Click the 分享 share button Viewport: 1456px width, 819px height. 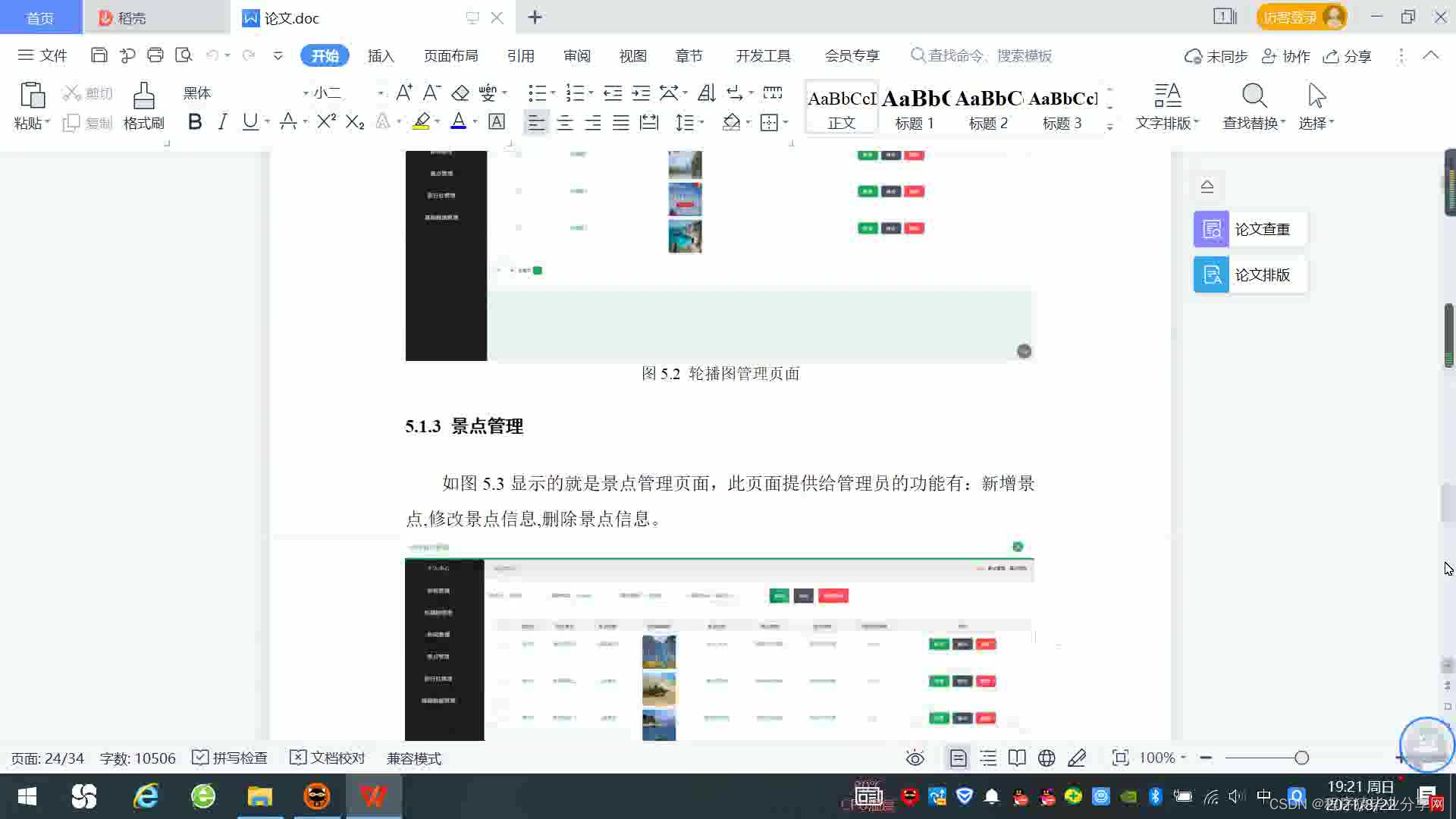point(1348,56)
